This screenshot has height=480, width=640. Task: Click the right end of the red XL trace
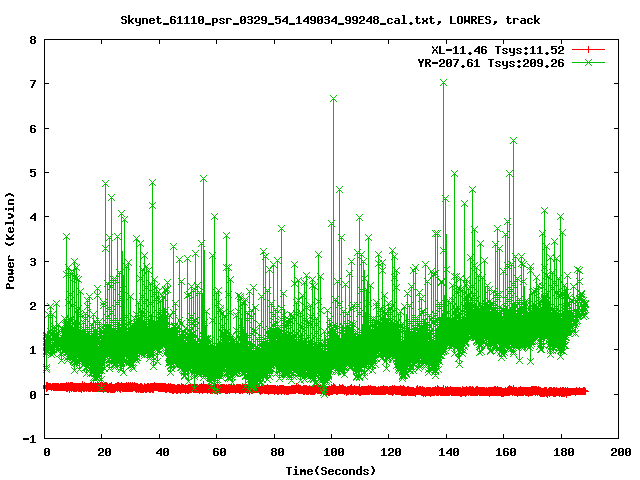tap(585, 391)
